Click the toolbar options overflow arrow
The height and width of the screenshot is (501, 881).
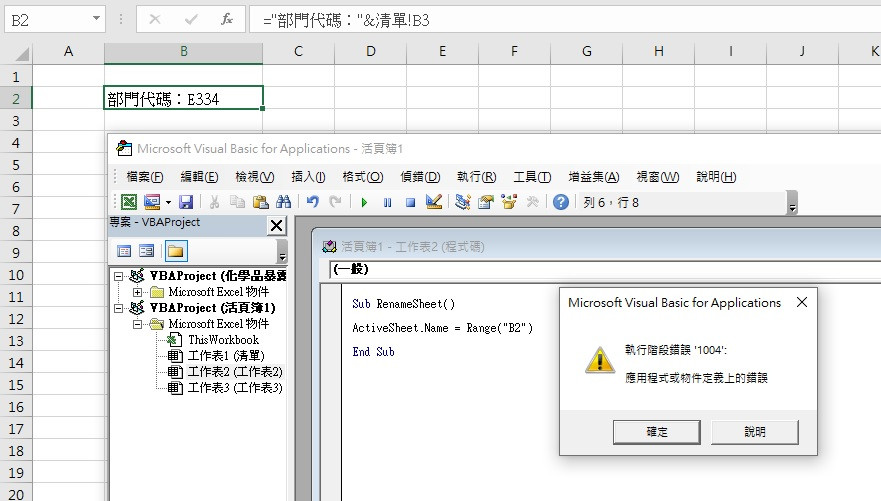(x=792, y=203)
